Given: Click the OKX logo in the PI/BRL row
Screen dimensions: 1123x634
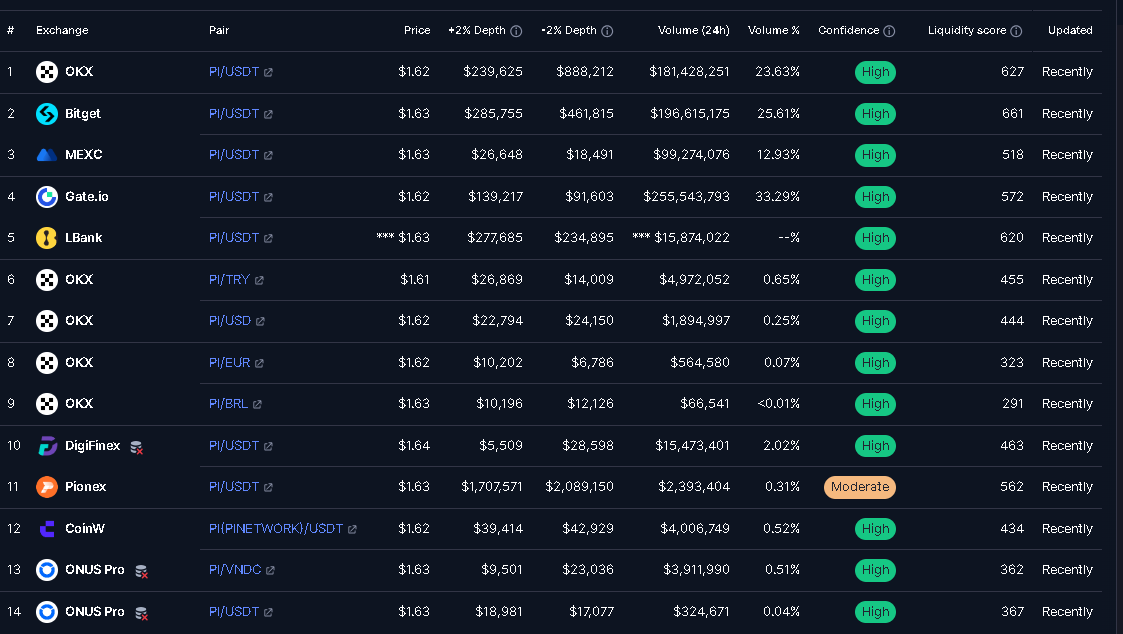Looking at the screenshot, I should pos(47,404).
